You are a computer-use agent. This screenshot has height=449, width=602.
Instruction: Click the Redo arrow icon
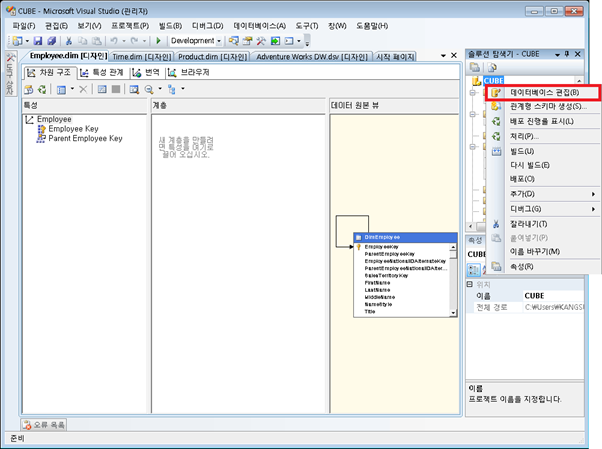pyautogui.click(x=134, y=41)
